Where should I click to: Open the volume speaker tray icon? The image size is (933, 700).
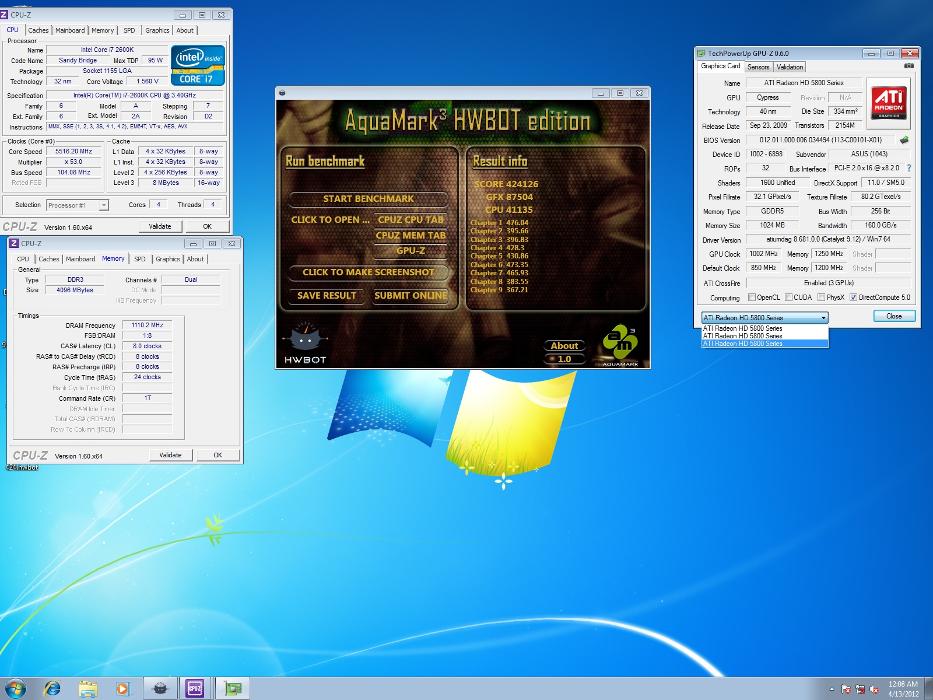click(874, 689)
